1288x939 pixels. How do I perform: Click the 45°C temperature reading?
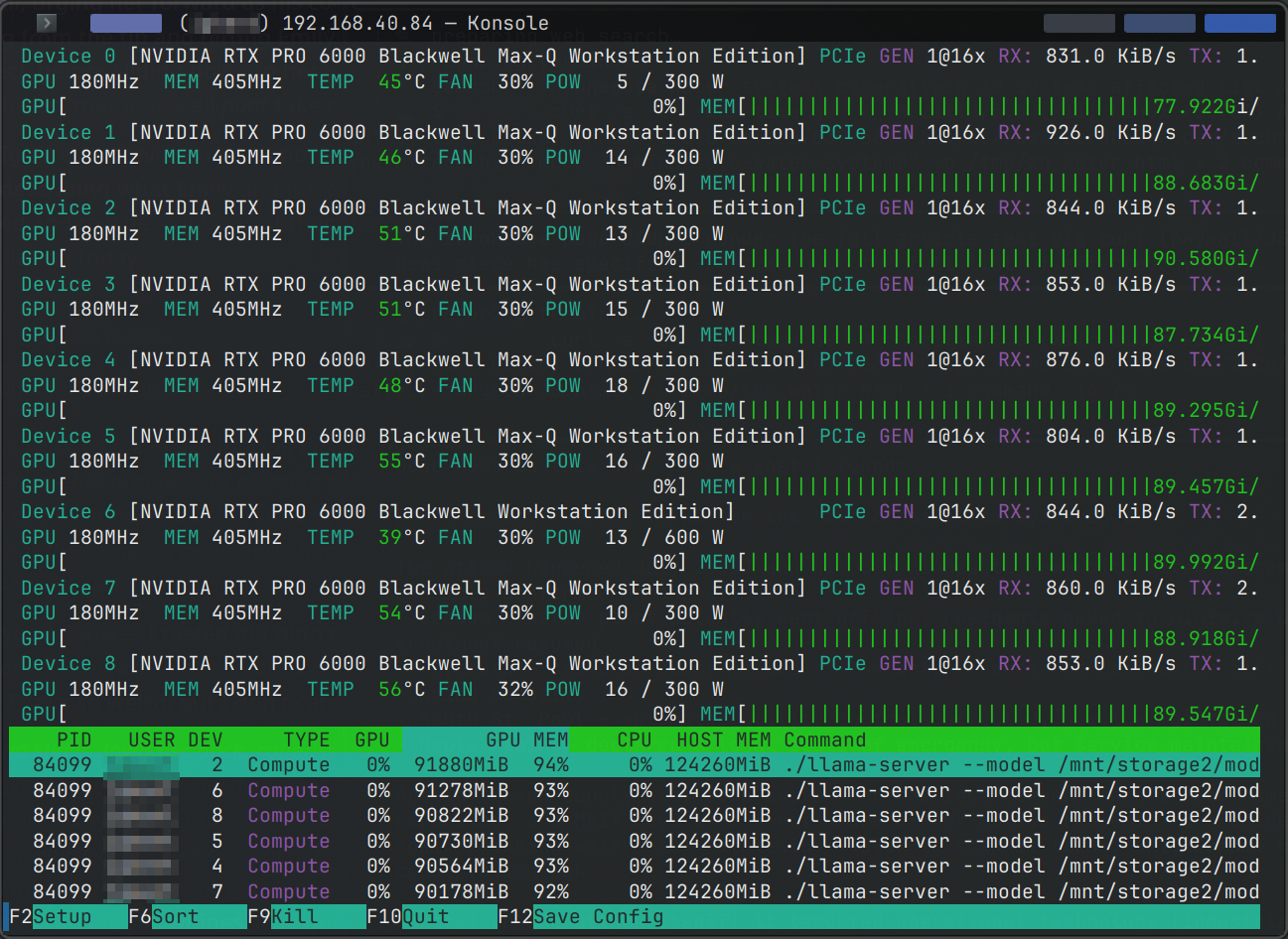tap(402, 82)
